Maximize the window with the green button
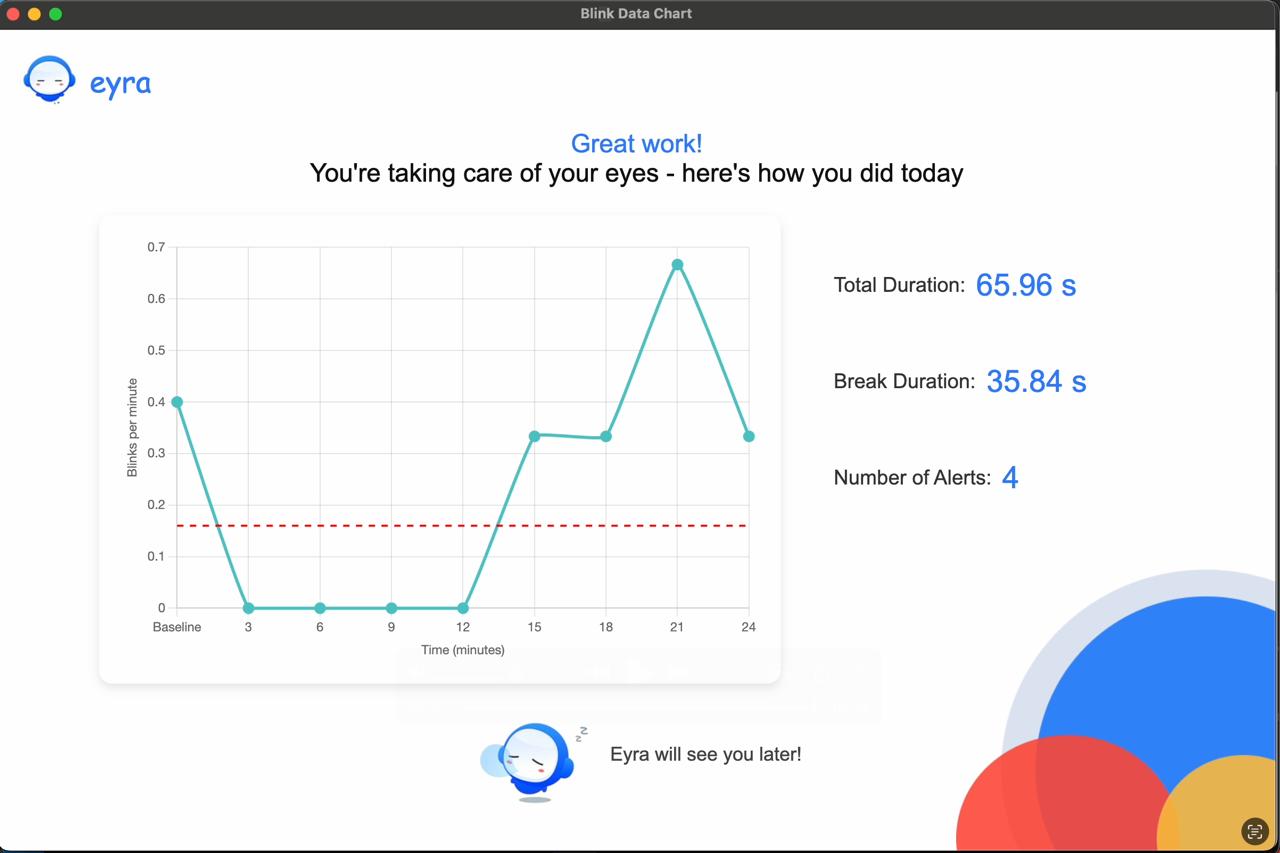 click(55, 14)
